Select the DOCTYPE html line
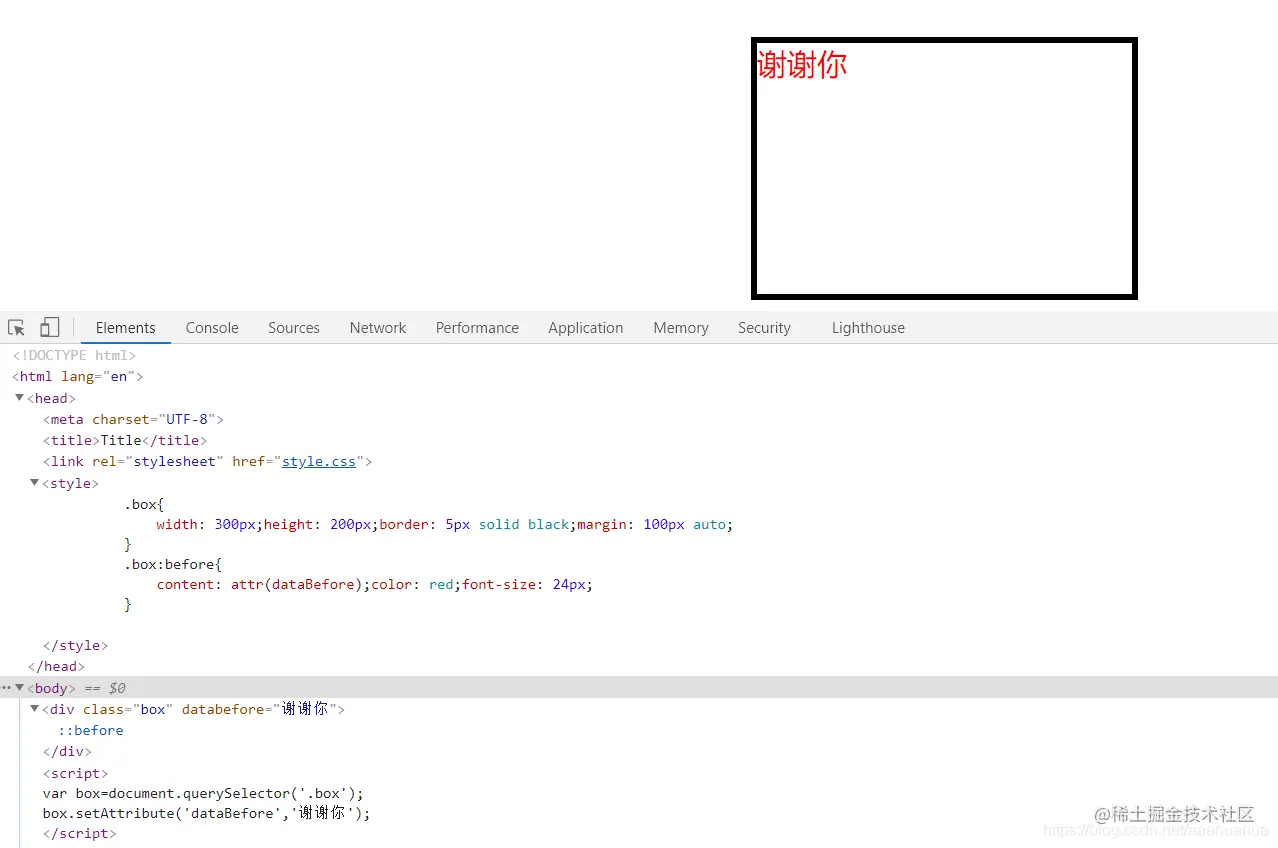 [74, 355]
